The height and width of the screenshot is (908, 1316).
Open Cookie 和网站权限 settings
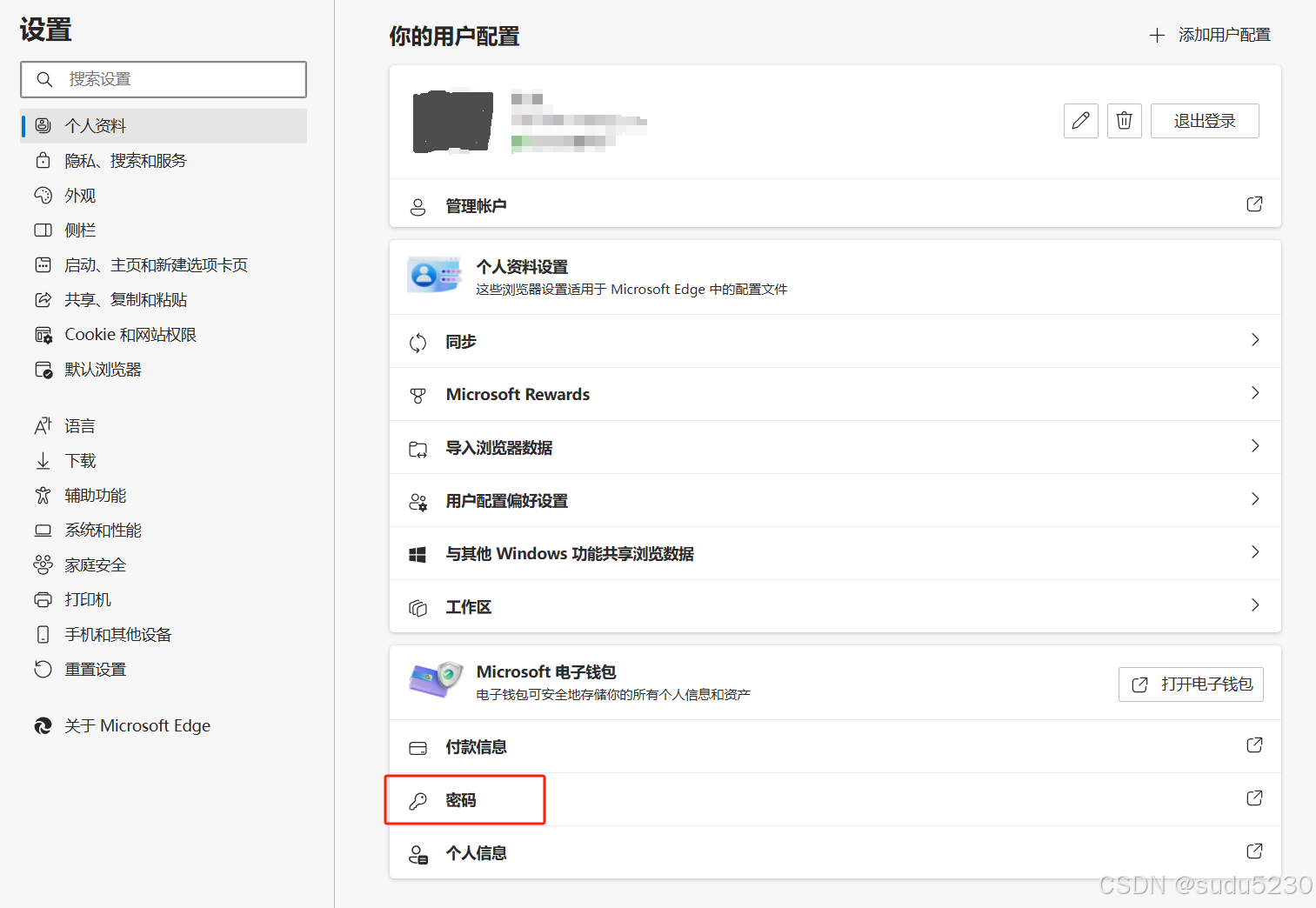[164, 335]
